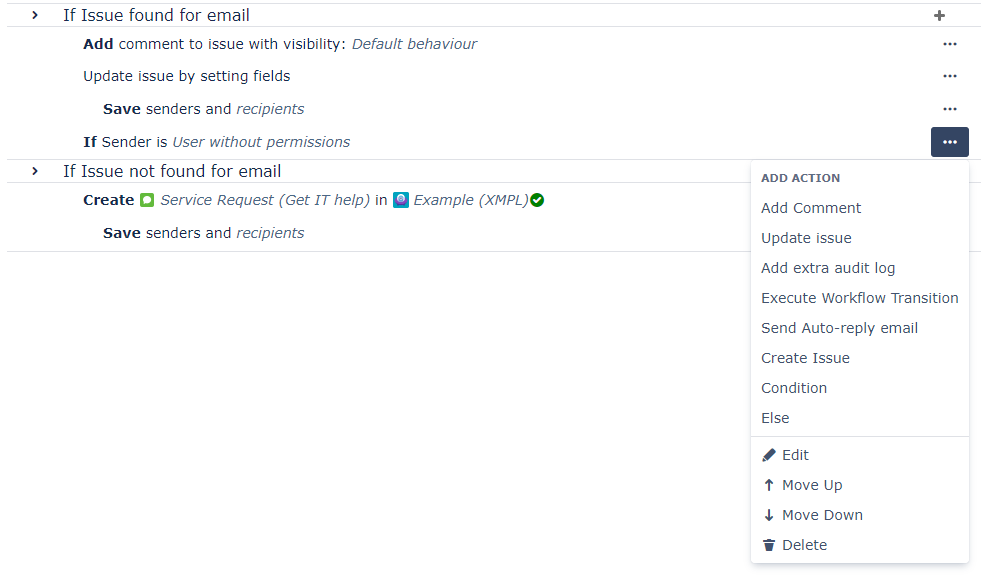This screenshot has height=577, width=996.
Task: Select Execute Workflow Transition action
Action: [859, 298]
